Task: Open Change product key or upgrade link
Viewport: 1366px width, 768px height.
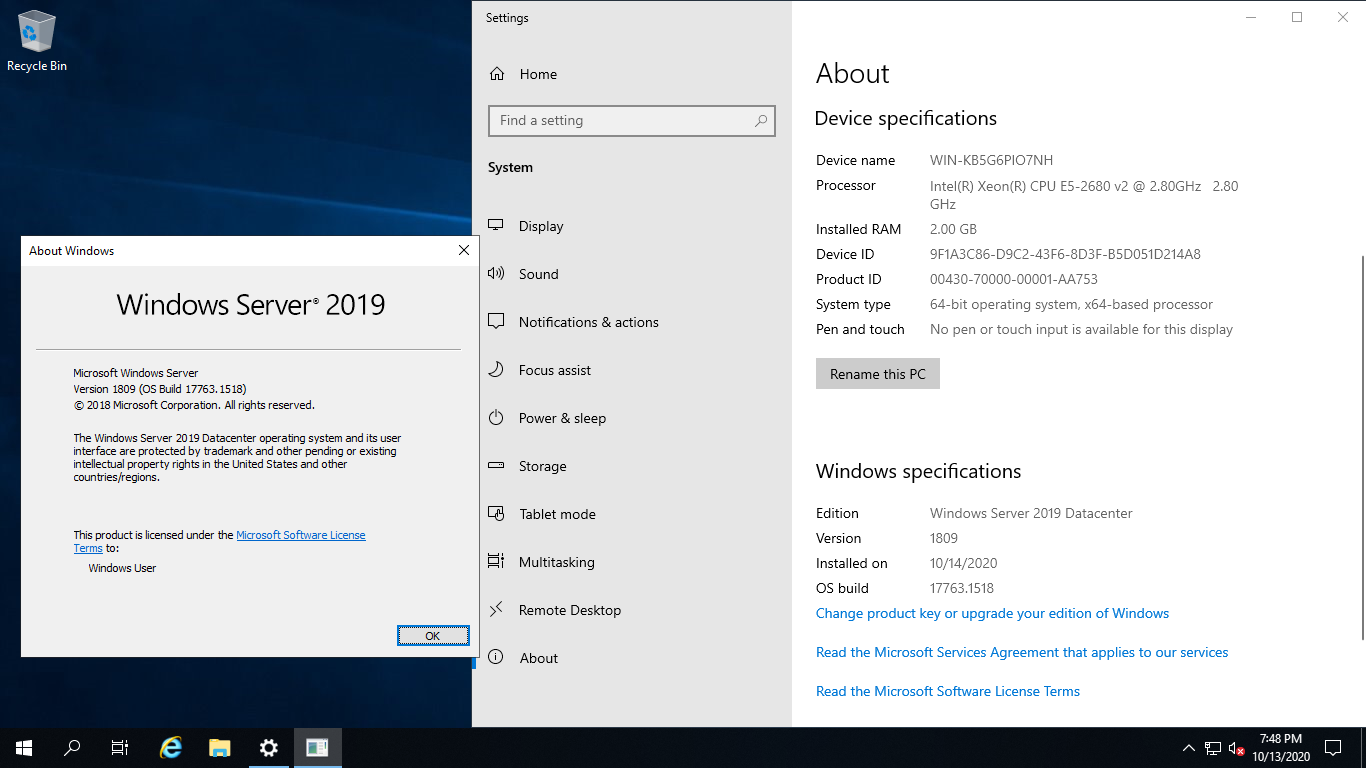Action: (x=992, y=613)
